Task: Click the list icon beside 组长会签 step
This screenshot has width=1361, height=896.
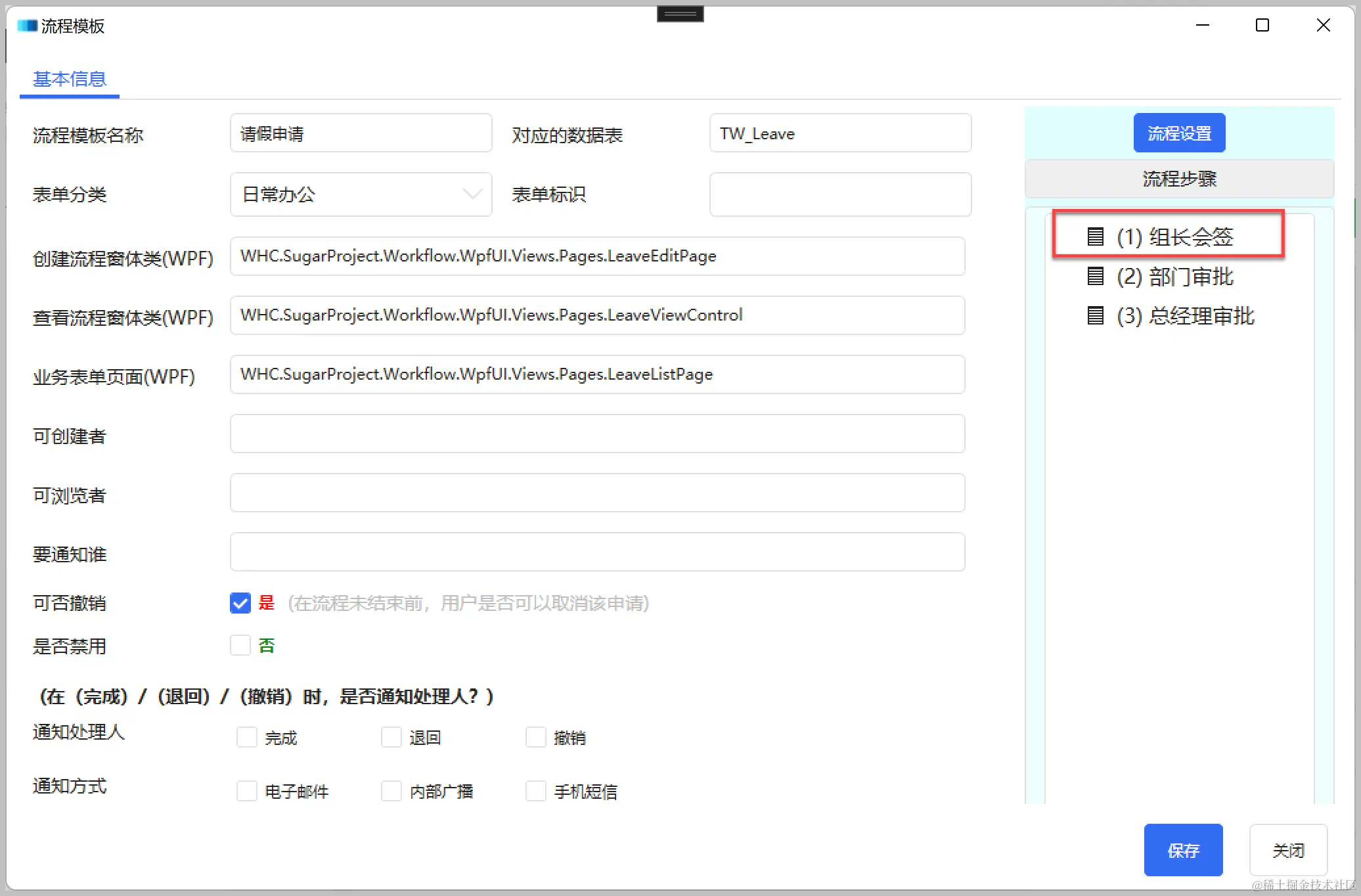Action: [x=1095, y=236]
